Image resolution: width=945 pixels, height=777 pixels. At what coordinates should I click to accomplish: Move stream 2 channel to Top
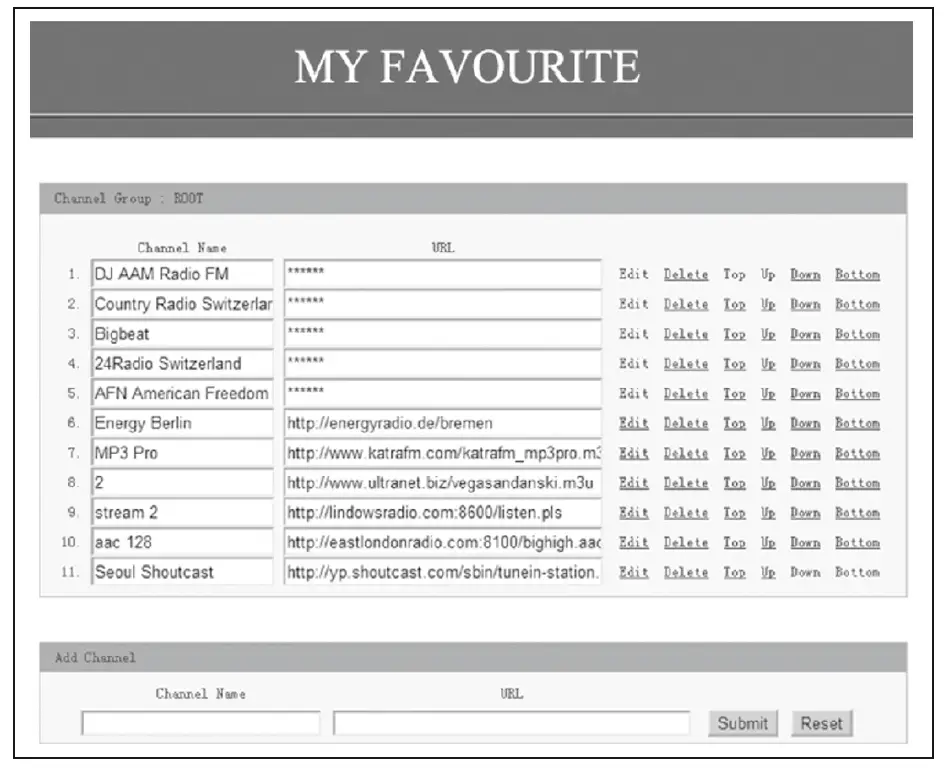pyautogui.click(x=734, y=513)
